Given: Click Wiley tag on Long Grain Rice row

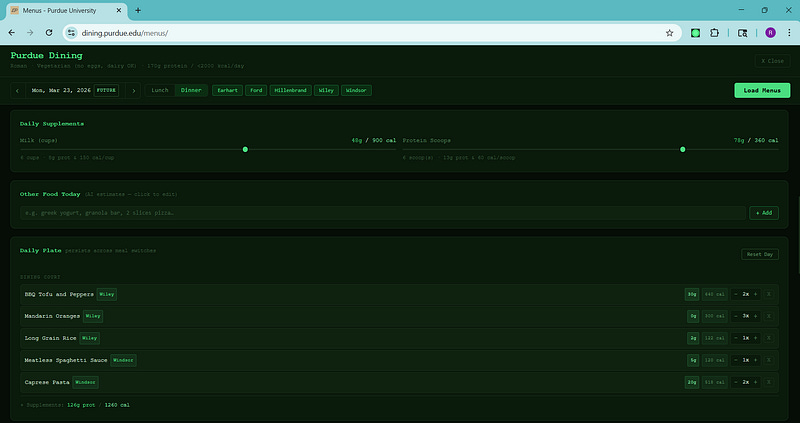Looking at the screenshot, I should [x=89, y=338].
